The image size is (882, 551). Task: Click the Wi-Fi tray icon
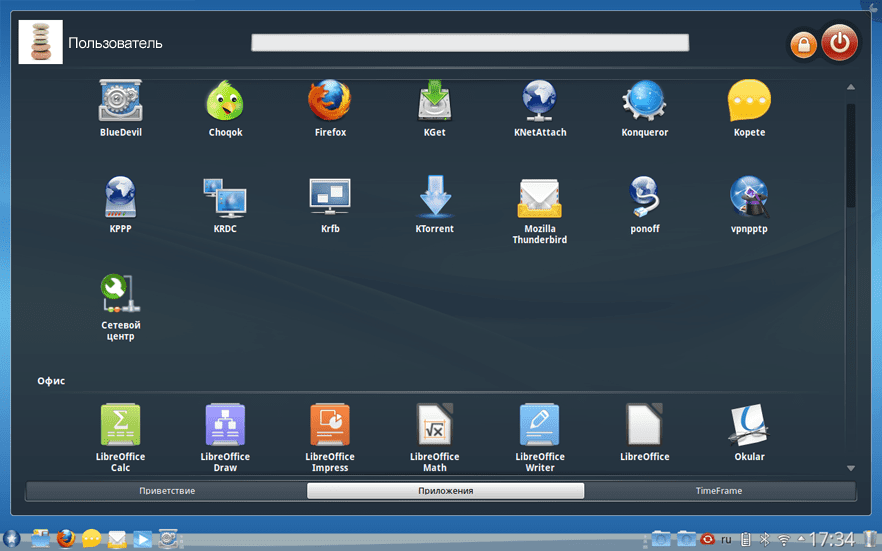[783, 540]
